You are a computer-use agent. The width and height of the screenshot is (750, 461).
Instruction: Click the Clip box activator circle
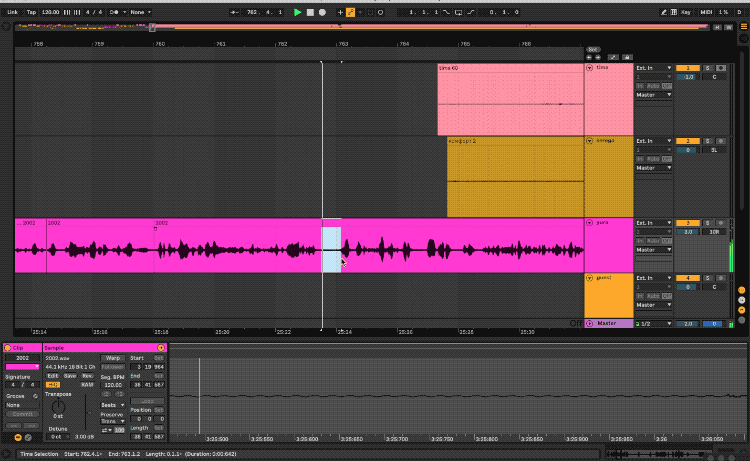[8, 348]
